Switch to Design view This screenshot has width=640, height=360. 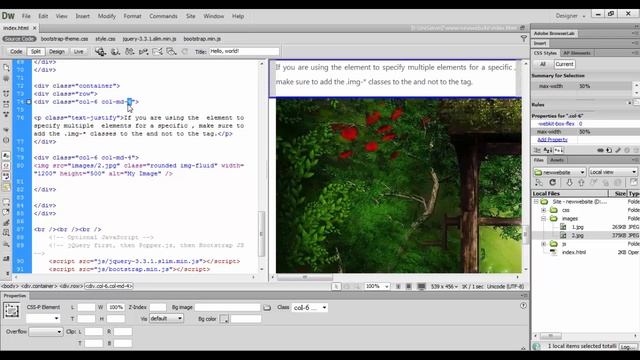[57, 51]
